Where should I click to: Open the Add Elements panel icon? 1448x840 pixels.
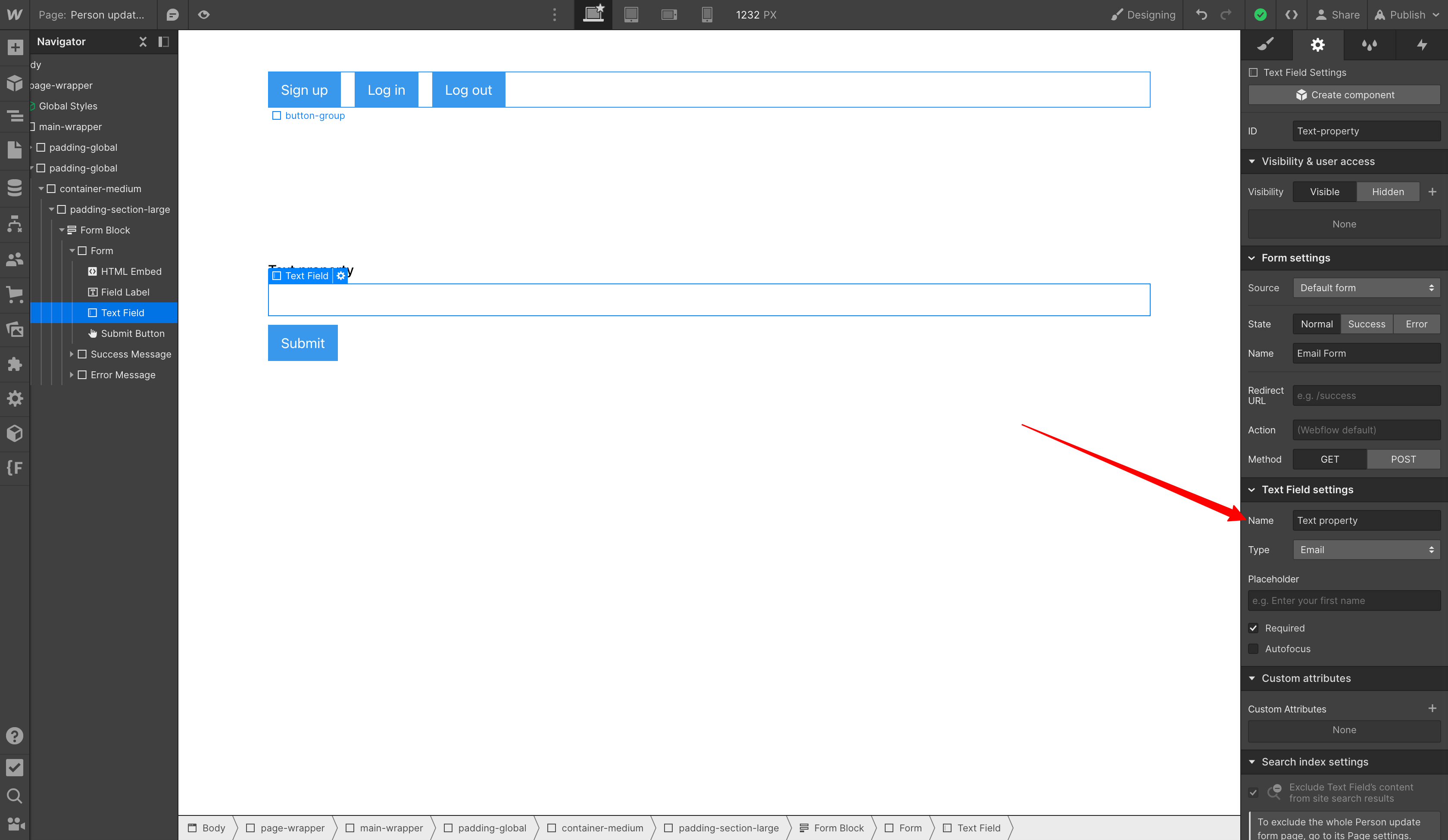point(15,48)
